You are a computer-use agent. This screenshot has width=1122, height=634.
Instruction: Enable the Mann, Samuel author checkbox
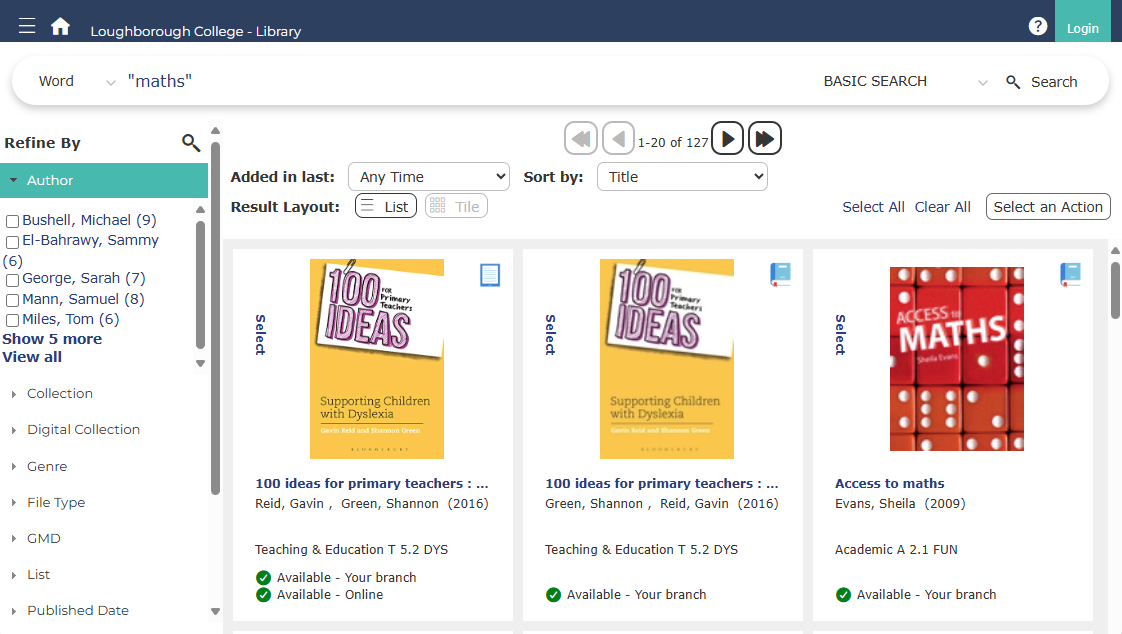tap(12, 300)
